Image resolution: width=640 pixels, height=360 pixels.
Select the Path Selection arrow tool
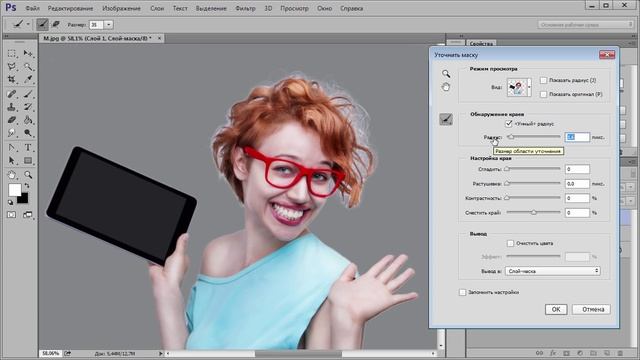pos(11,160)
